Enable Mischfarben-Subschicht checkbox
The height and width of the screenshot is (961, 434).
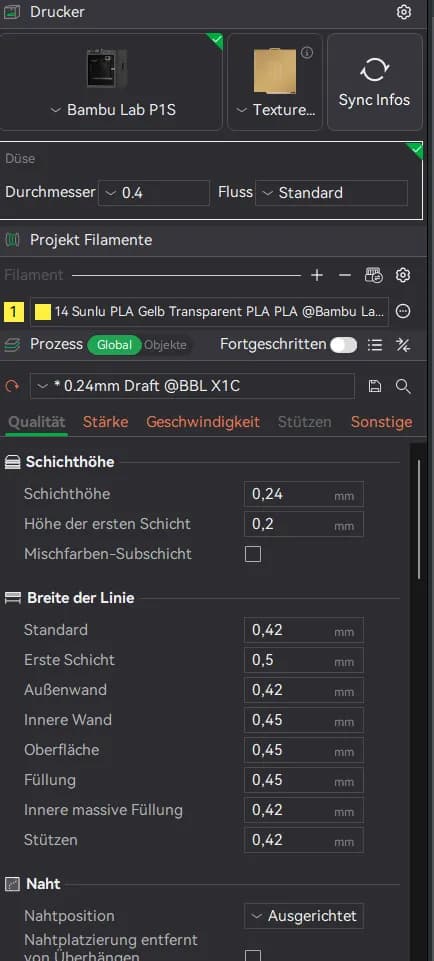tap(253, 554)
